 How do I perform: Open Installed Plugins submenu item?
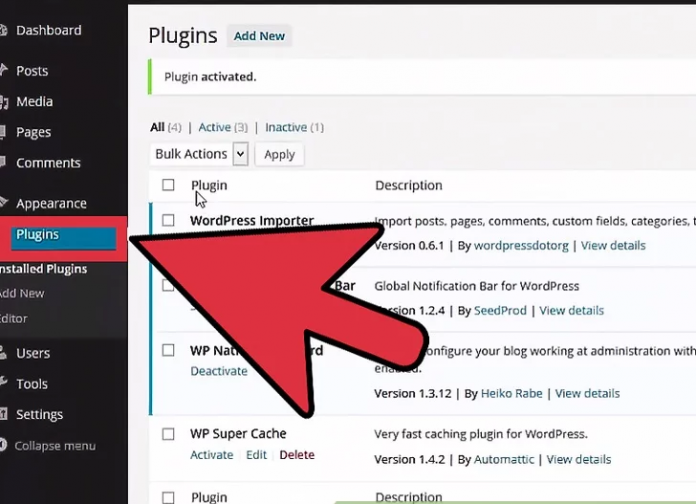coord(44,269)
